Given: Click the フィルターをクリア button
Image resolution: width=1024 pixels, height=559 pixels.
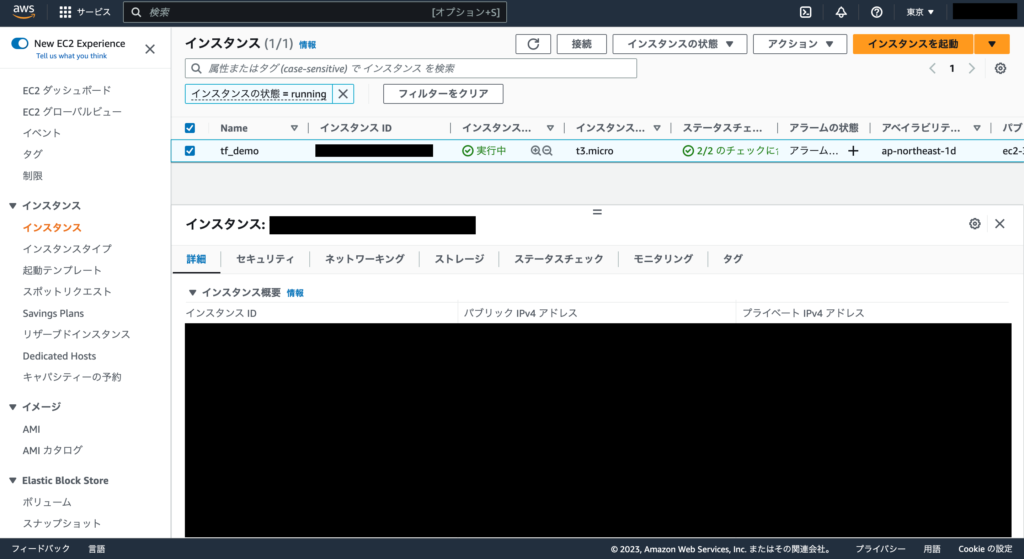Looking at the screenshot, I should click(x=443, y=93).
